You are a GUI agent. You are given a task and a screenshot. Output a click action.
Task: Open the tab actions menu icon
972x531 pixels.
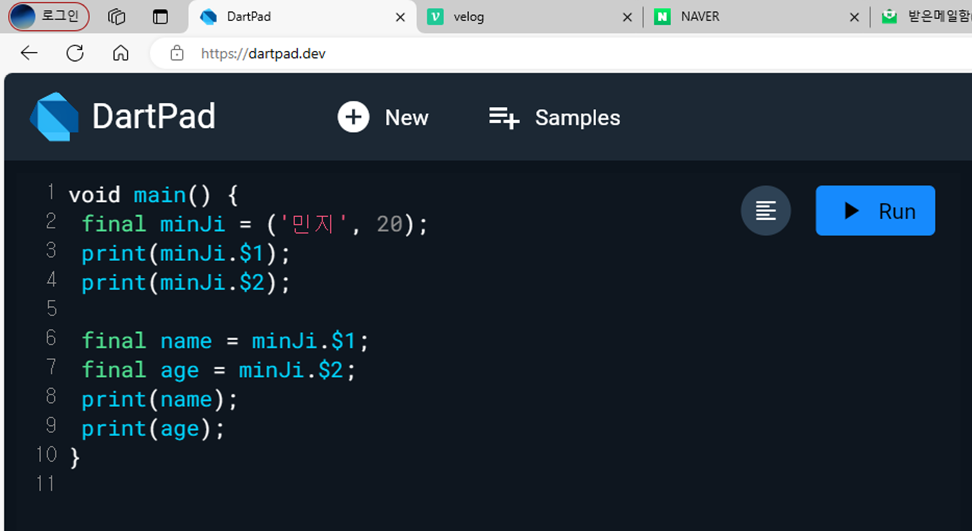click(x=160, y=17)
